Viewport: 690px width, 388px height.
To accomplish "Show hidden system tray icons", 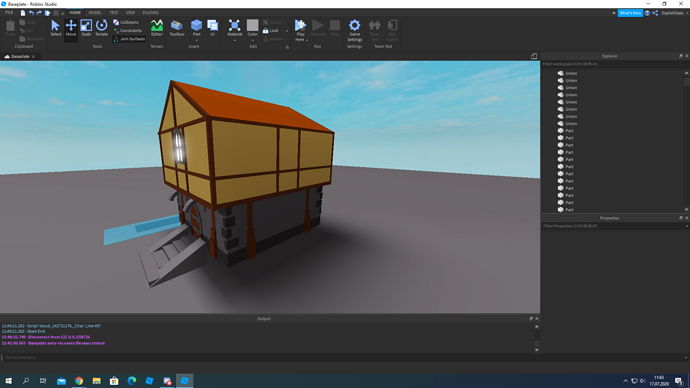I will coord(625,381).
